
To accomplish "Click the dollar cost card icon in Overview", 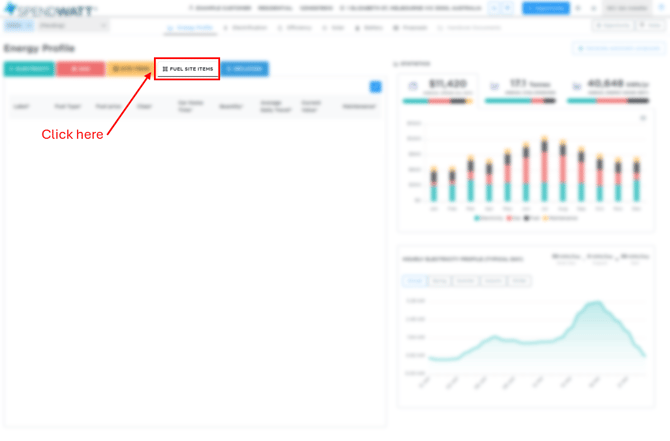I will (x=413, y=87).
